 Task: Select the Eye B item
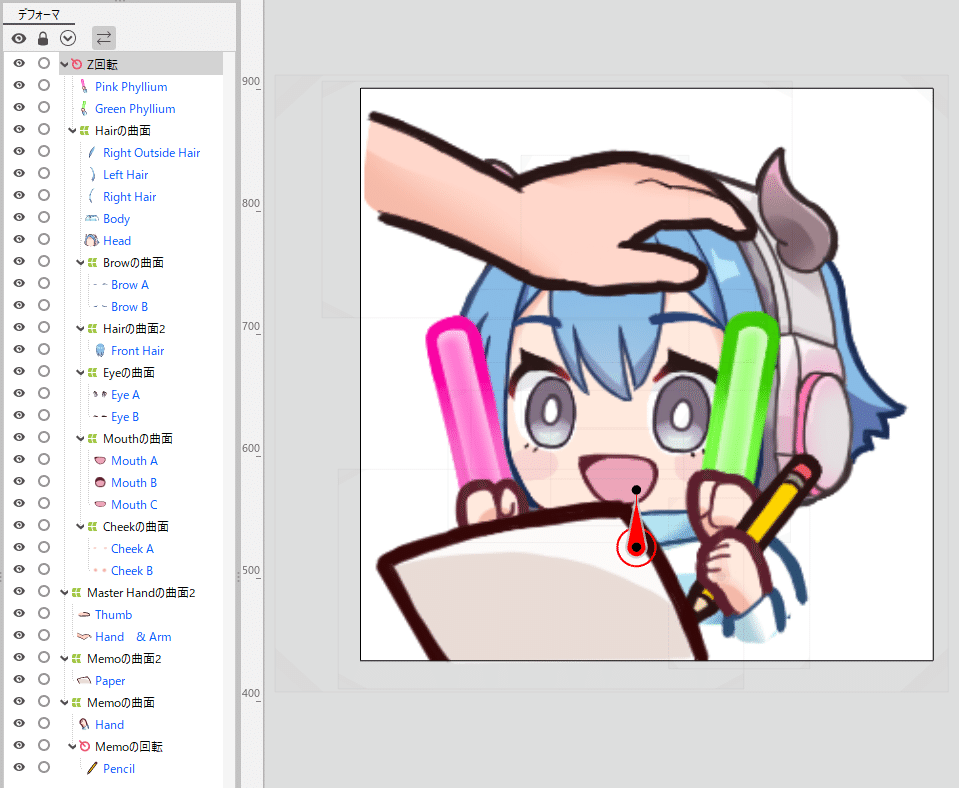(125, 417)
